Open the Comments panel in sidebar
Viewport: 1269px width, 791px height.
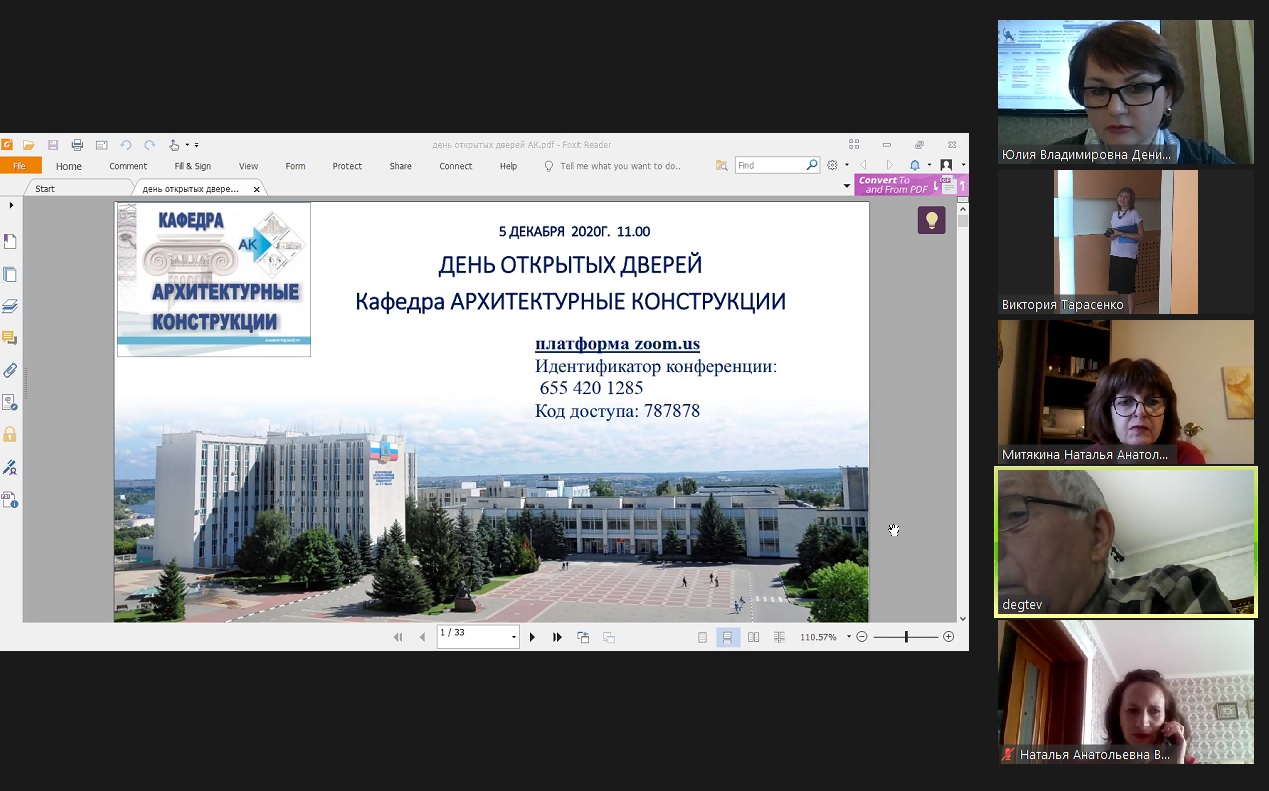tap(10, 338)
